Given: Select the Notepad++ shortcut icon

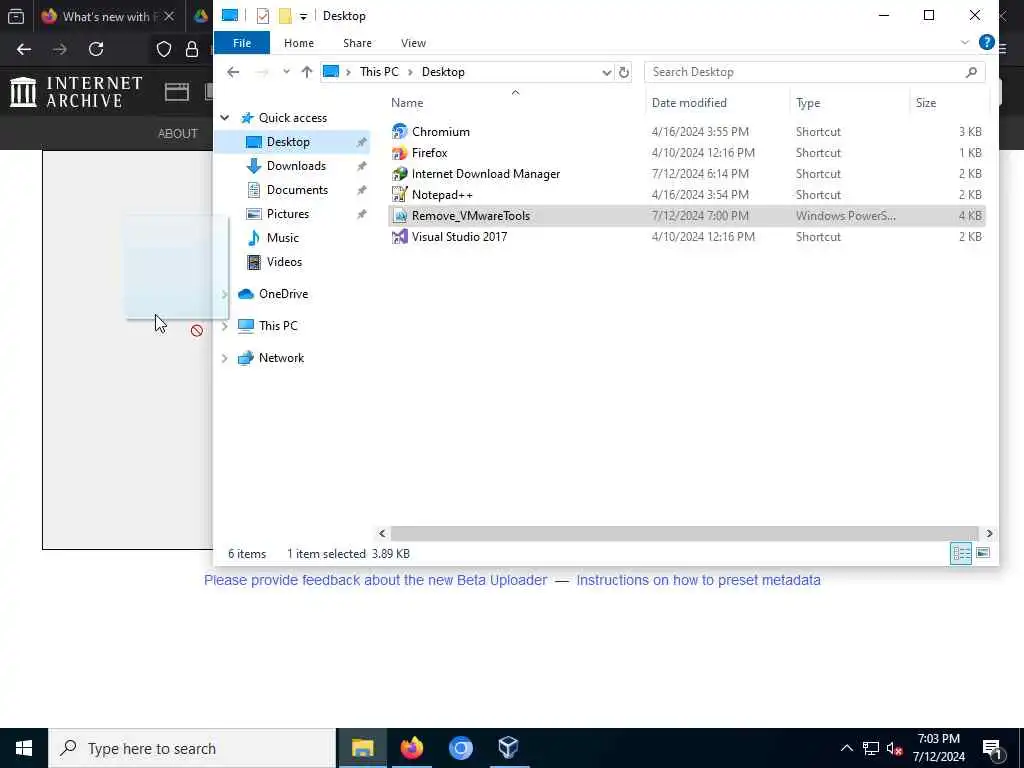Looking at the screenshot, I should (x=399, y=195).
